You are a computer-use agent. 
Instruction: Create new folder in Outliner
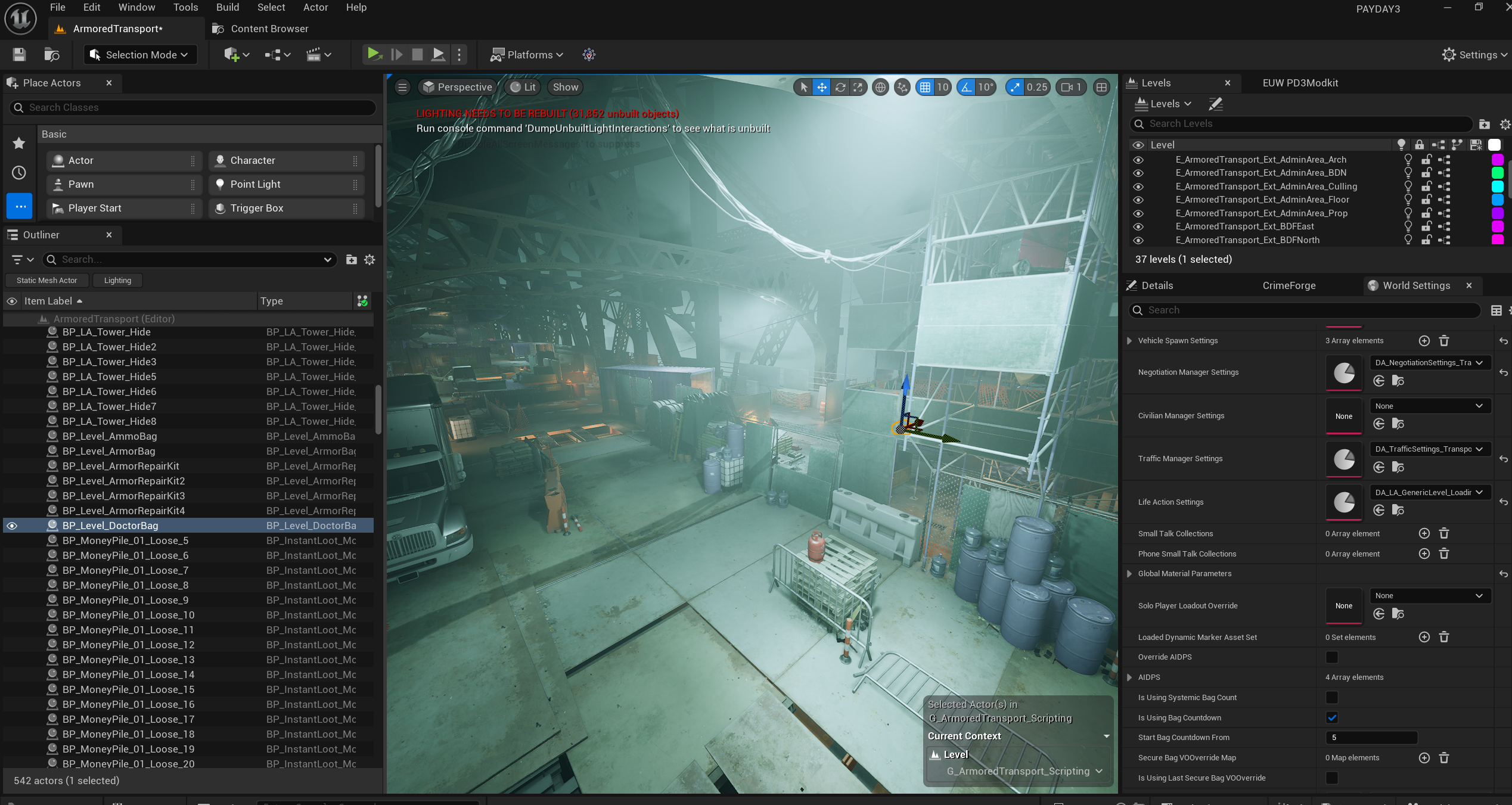click(351, 260)
